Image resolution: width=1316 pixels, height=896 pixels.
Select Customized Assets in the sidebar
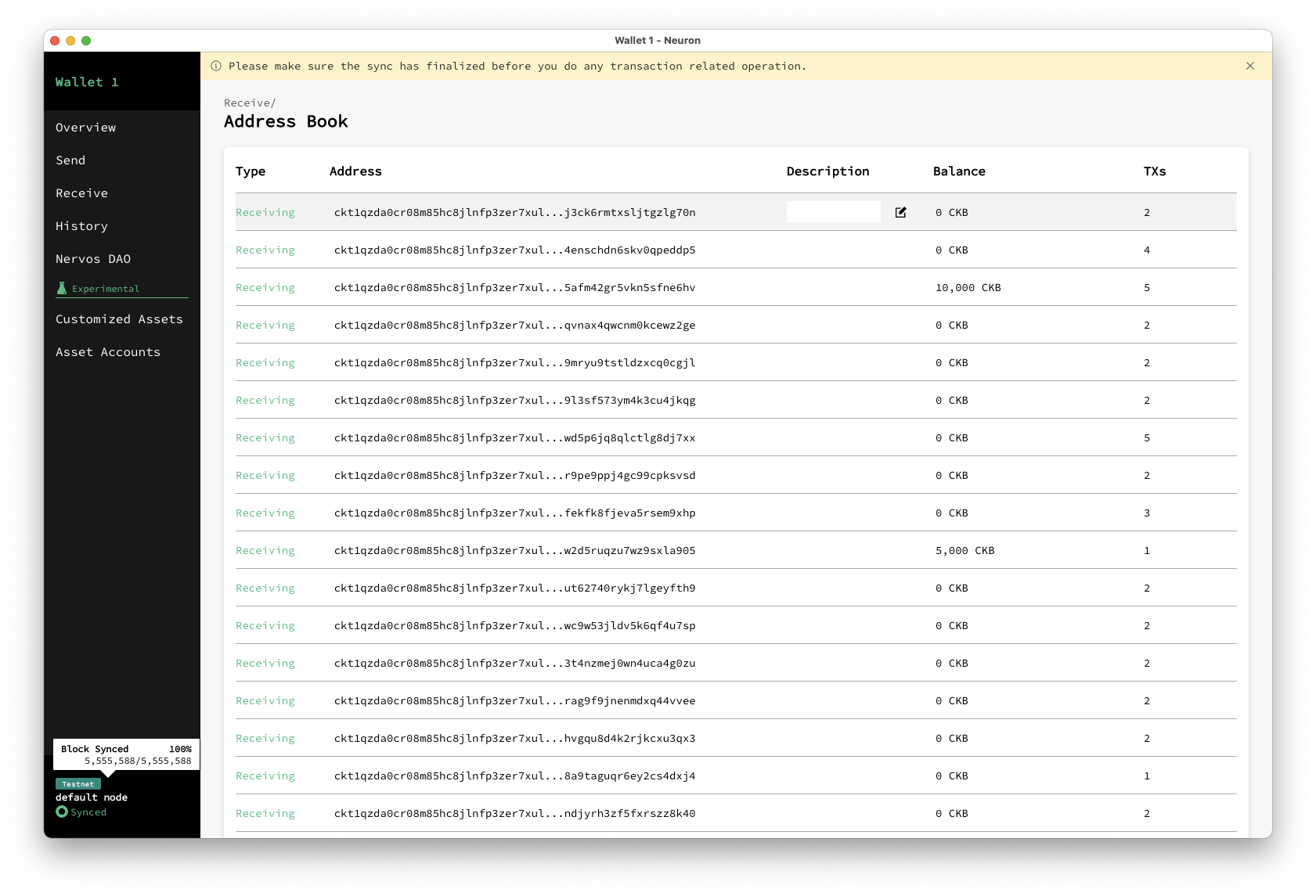tap(119, 318)
